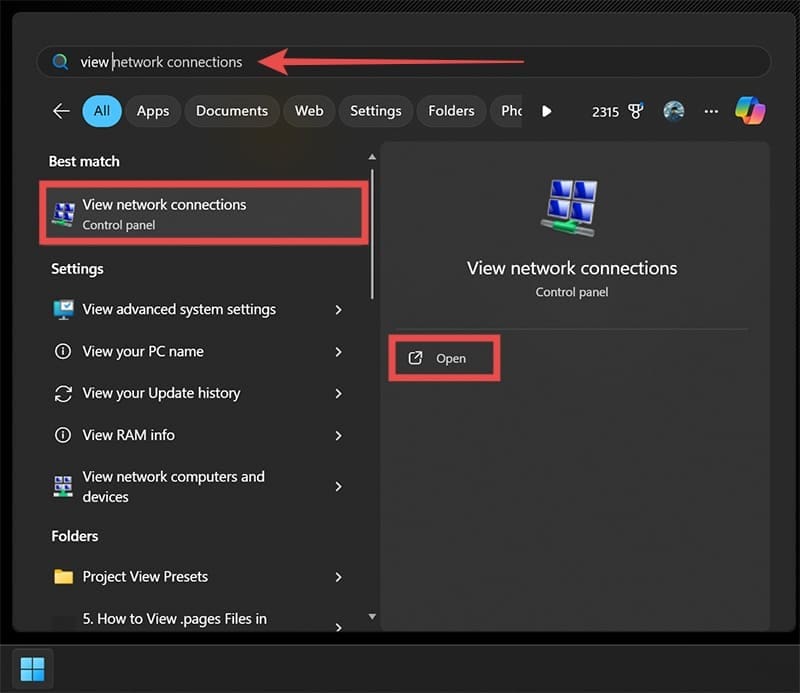Expand Project View Presets folder chevron
Viewport: 800px width, 693px height.
(x=338, y=577)
